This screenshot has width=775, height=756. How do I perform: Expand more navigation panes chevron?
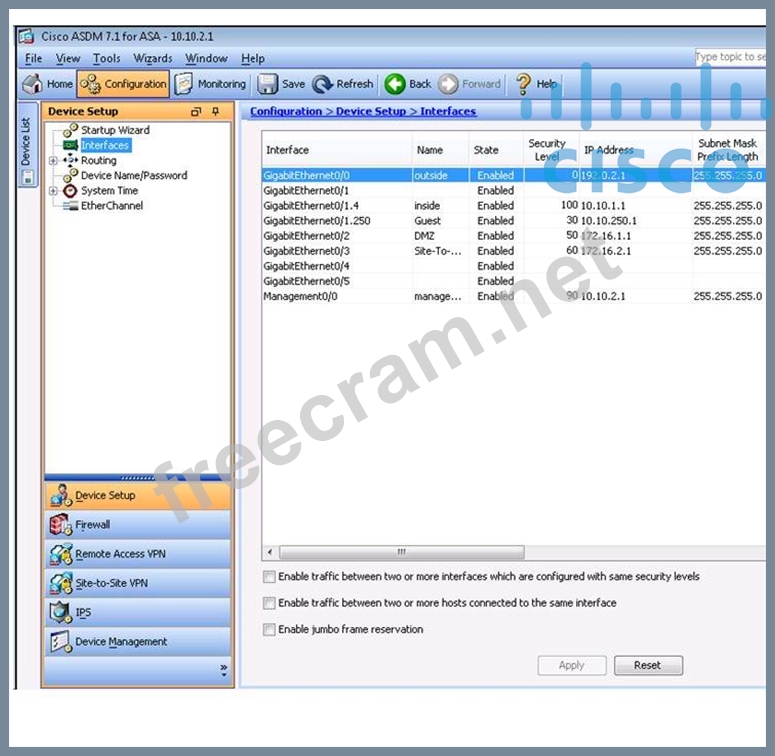[223, 669]
